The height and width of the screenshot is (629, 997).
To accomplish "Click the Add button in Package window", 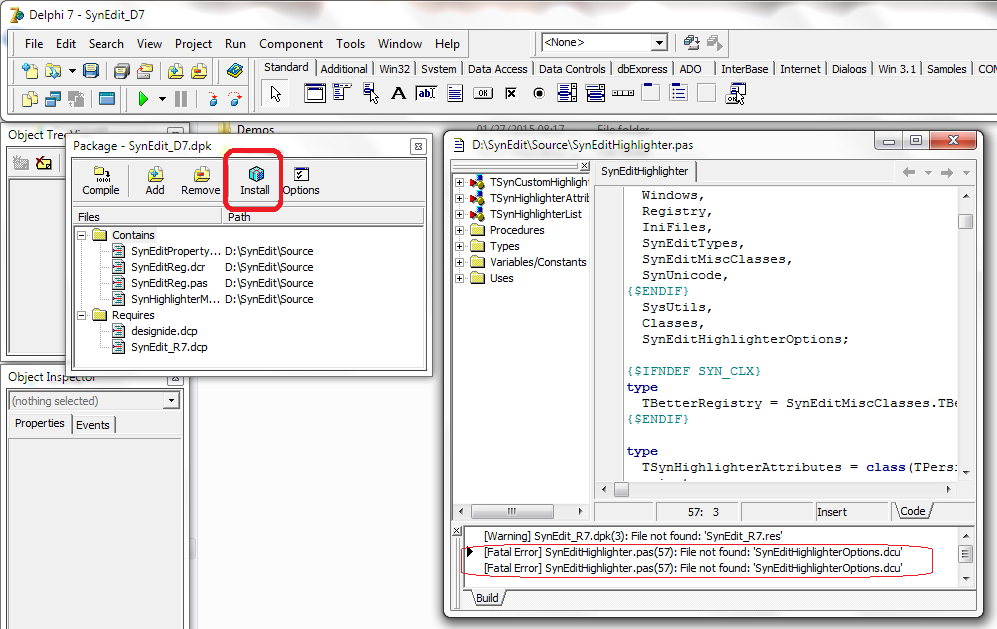I will (155, 181).
